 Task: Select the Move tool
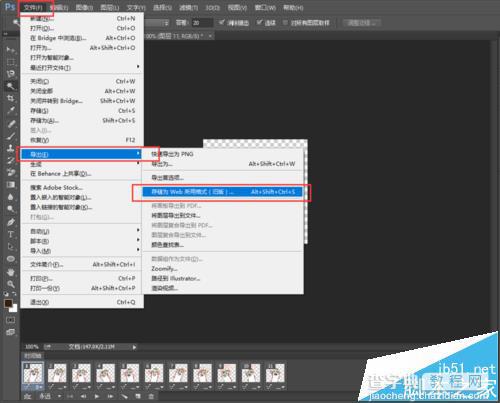click(x=11, y=50)
